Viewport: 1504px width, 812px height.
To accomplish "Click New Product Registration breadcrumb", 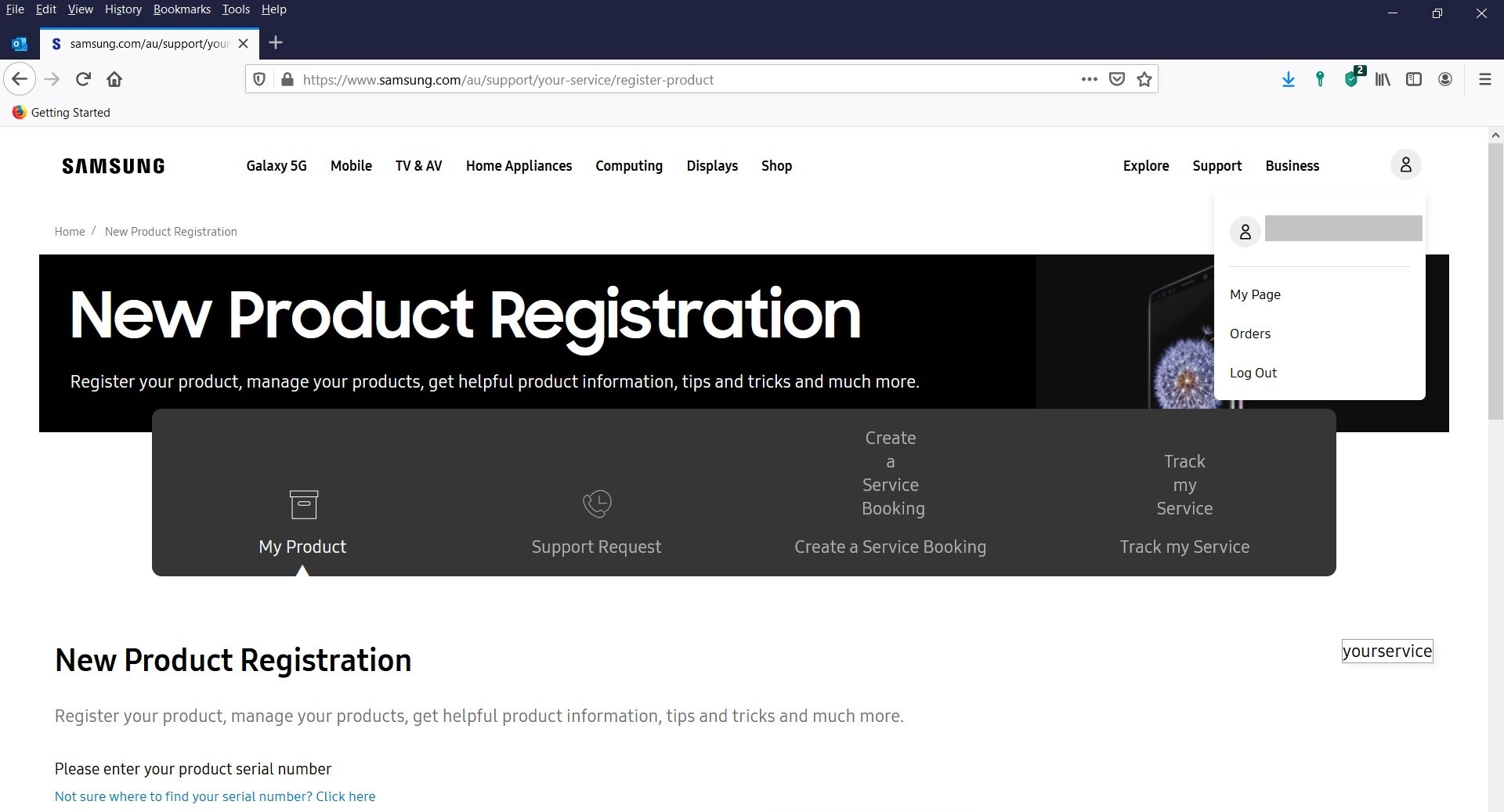I will tap(171, 232).
